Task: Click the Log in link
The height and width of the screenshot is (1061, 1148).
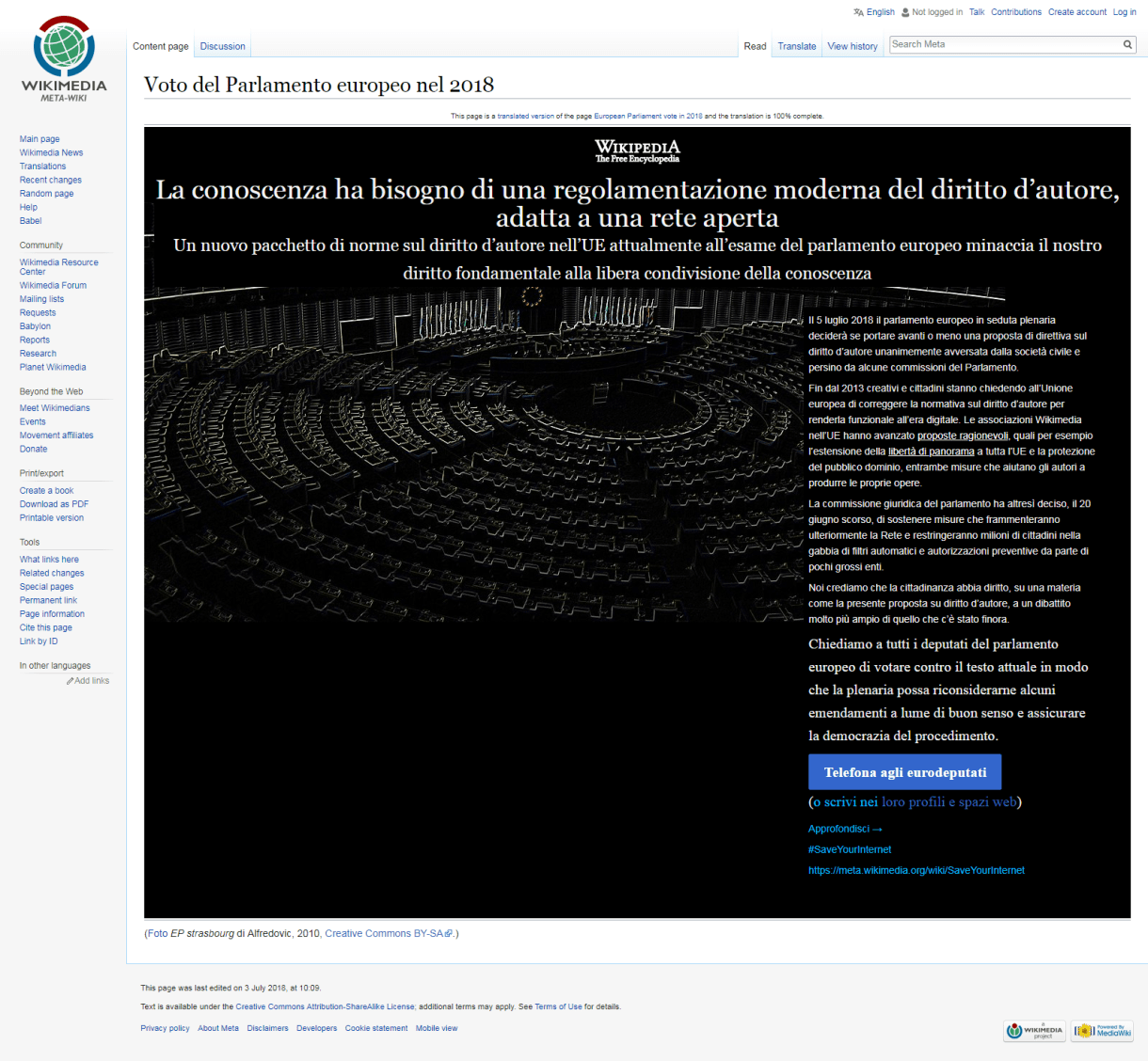Action: coord(1124,12)
